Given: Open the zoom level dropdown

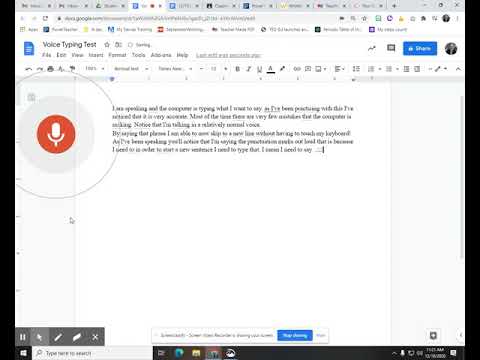Looking at the screenshot, I should 95,69.
